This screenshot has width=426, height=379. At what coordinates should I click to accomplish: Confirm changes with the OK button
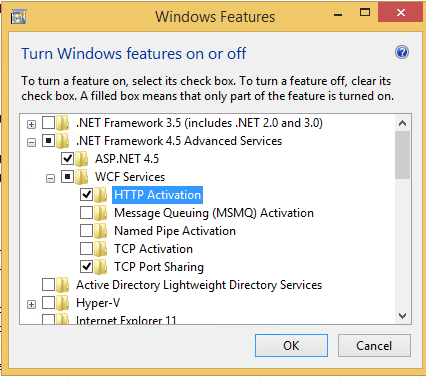pos(291,346)
